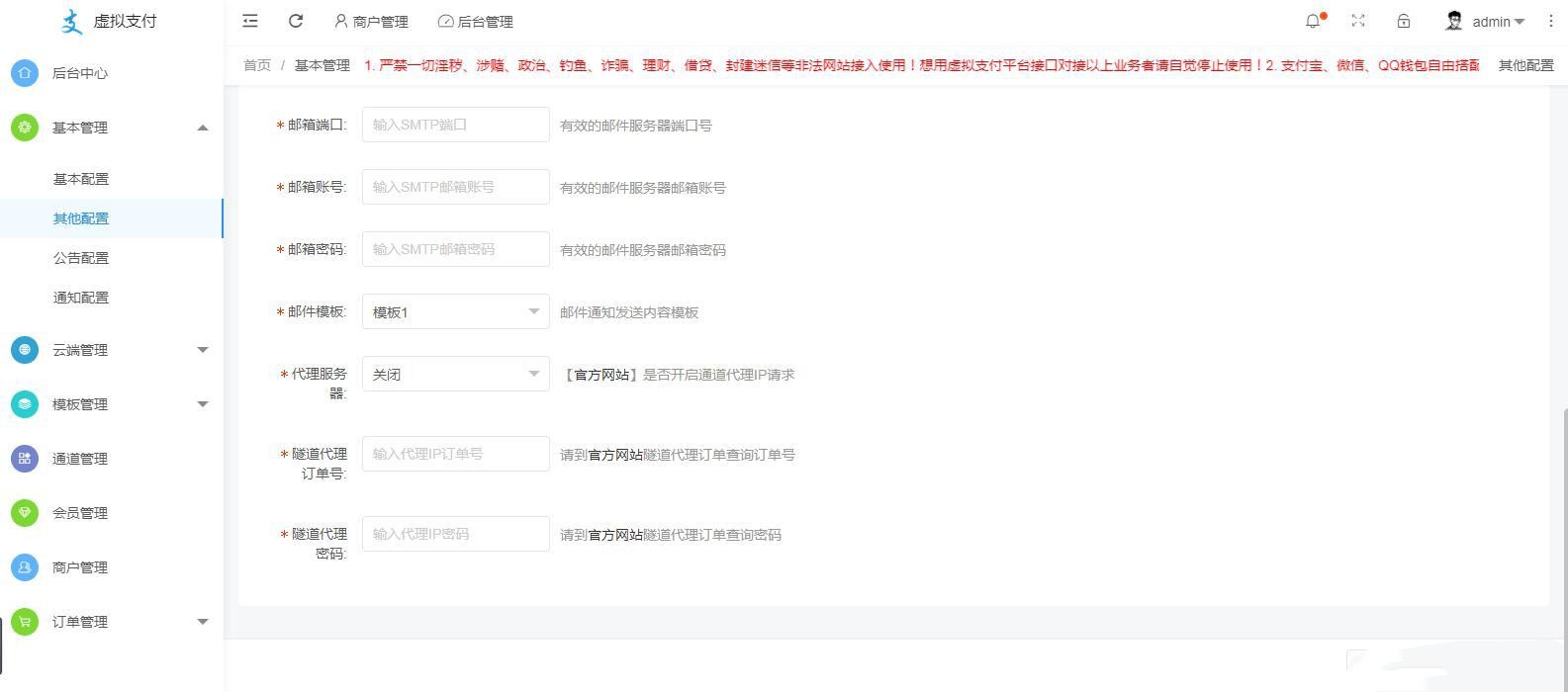Screen dimensions: 1568x692
Task: Open 会员管理 in sidebar
Action: tap(80, 513)
